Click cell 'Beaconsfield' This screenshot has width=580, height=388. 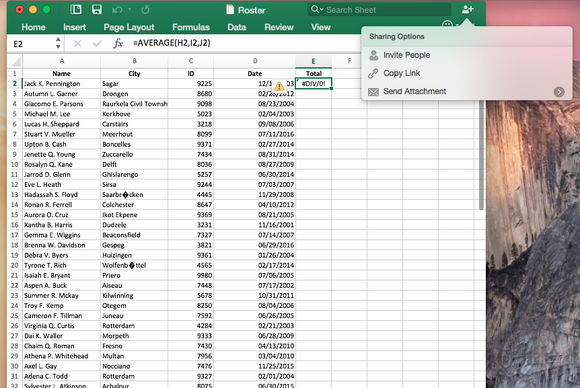pyautogui.click(x=134, y=235)
